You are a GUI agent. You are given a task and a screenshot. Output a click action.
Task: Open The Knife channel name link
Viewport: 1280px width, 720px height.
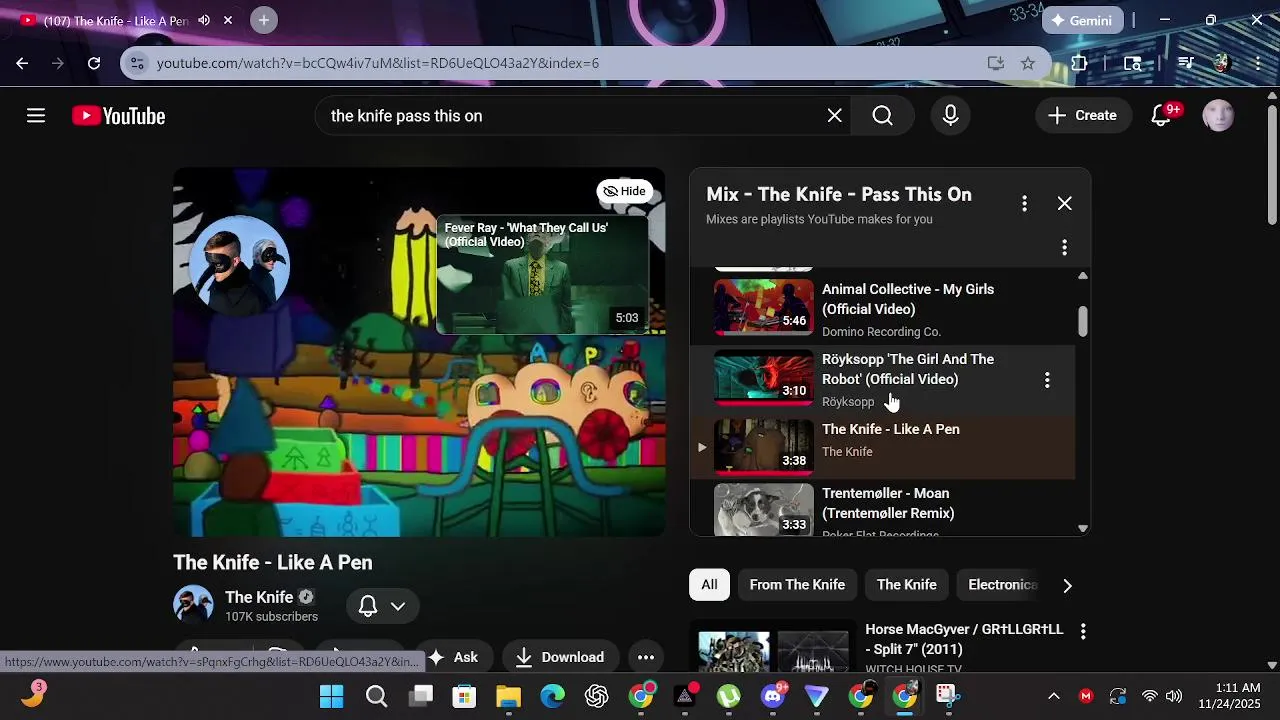tap(259, 597)
